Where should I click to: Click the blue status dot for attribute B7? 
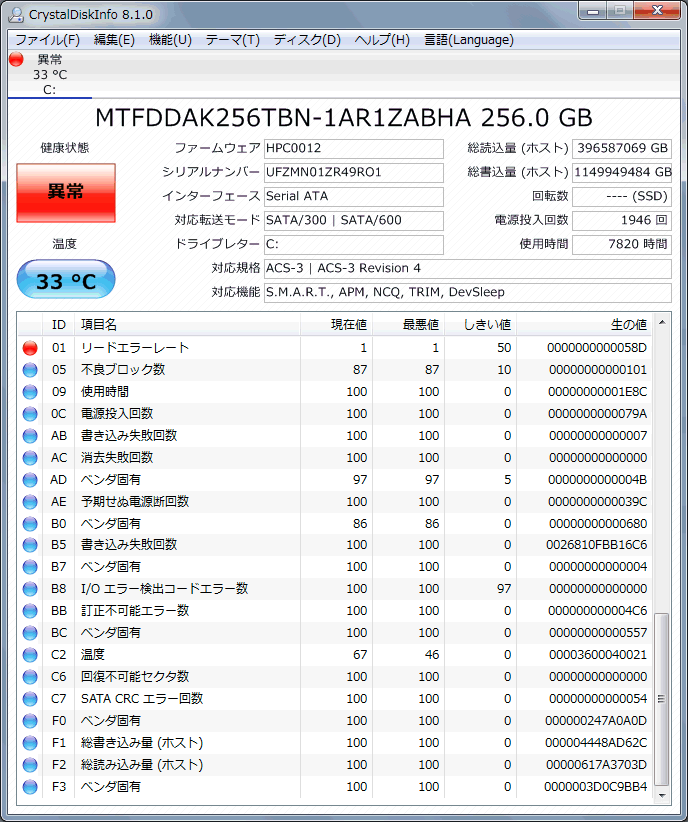click(x=30, y=567)
